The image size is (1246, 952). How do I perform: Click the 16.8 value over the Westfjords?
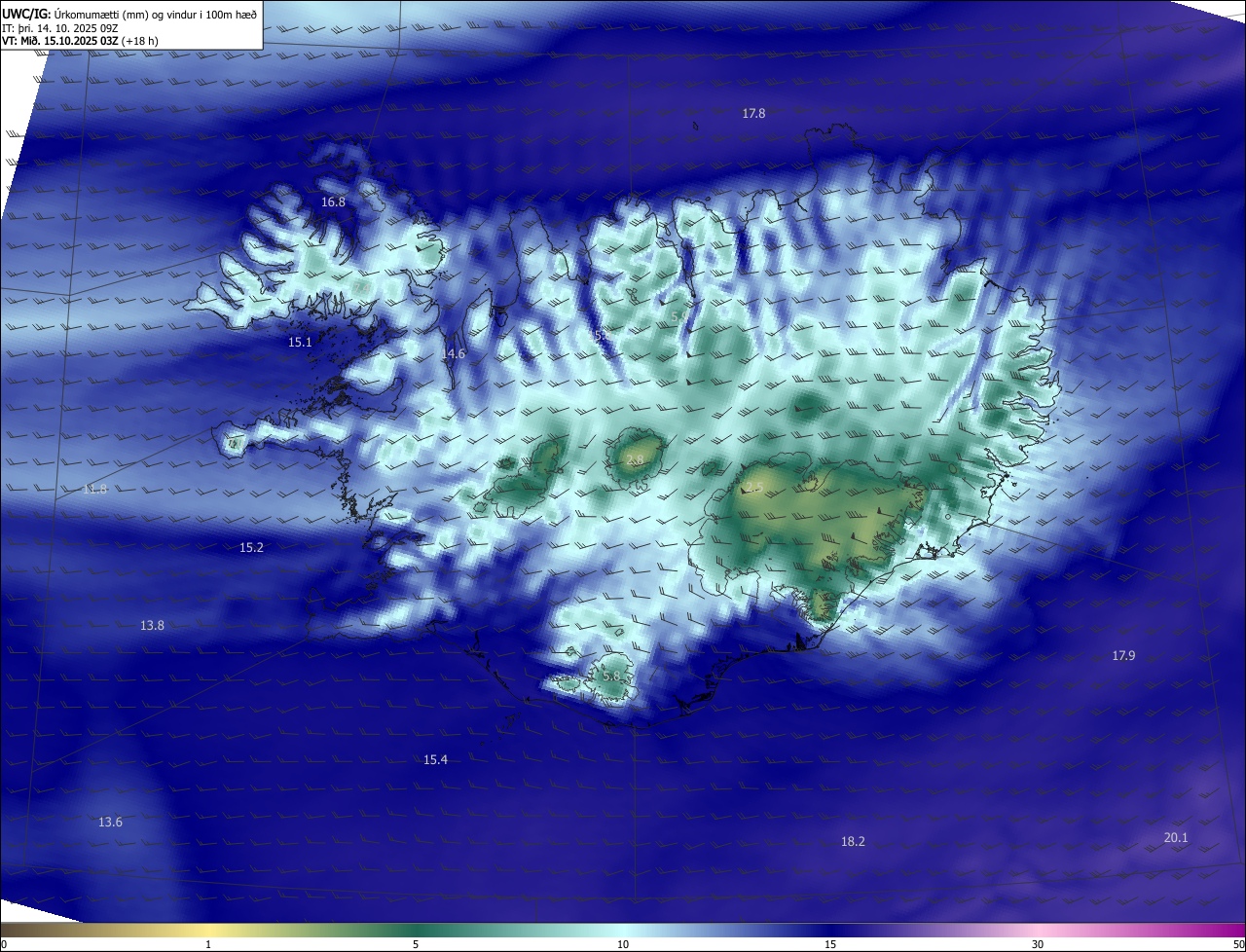pyautogui.click(x=333, y=202)
